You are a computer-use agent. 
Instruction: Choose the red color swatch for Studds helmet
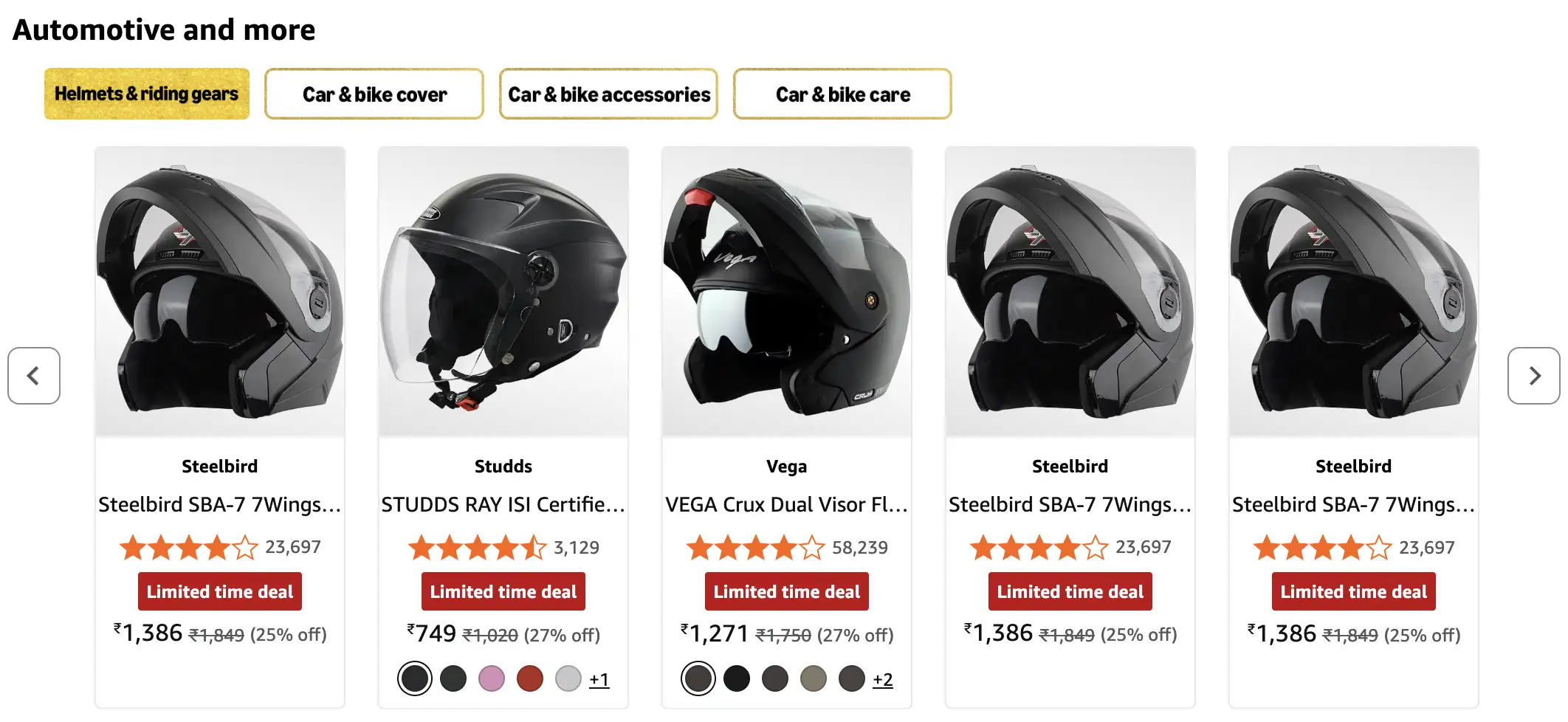530,678
